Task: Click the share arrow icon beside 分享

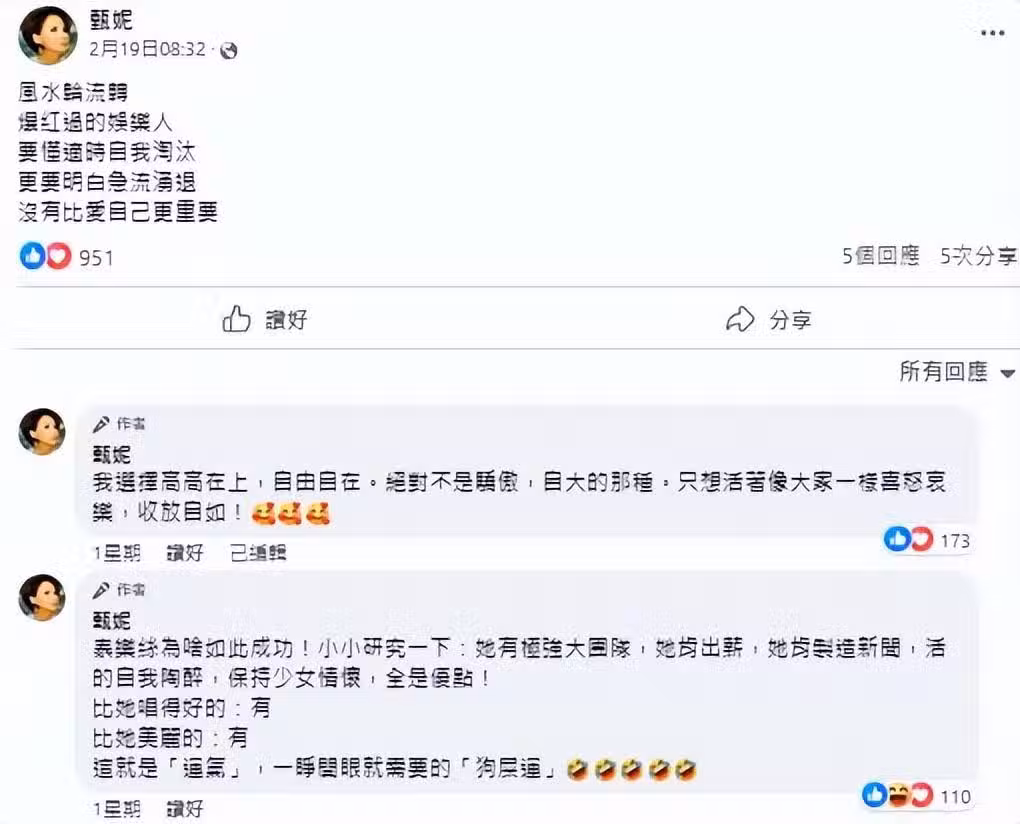Action: click(740, 319)
